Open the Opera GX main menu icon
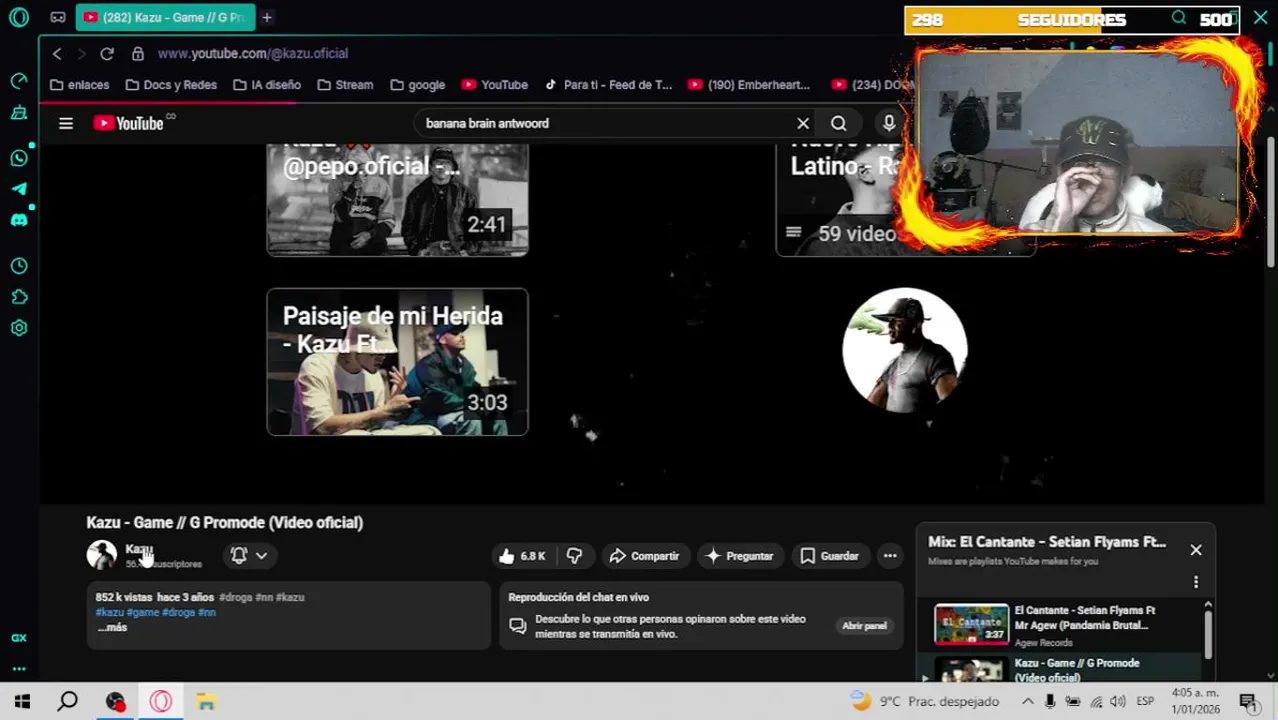 (19, 17)
